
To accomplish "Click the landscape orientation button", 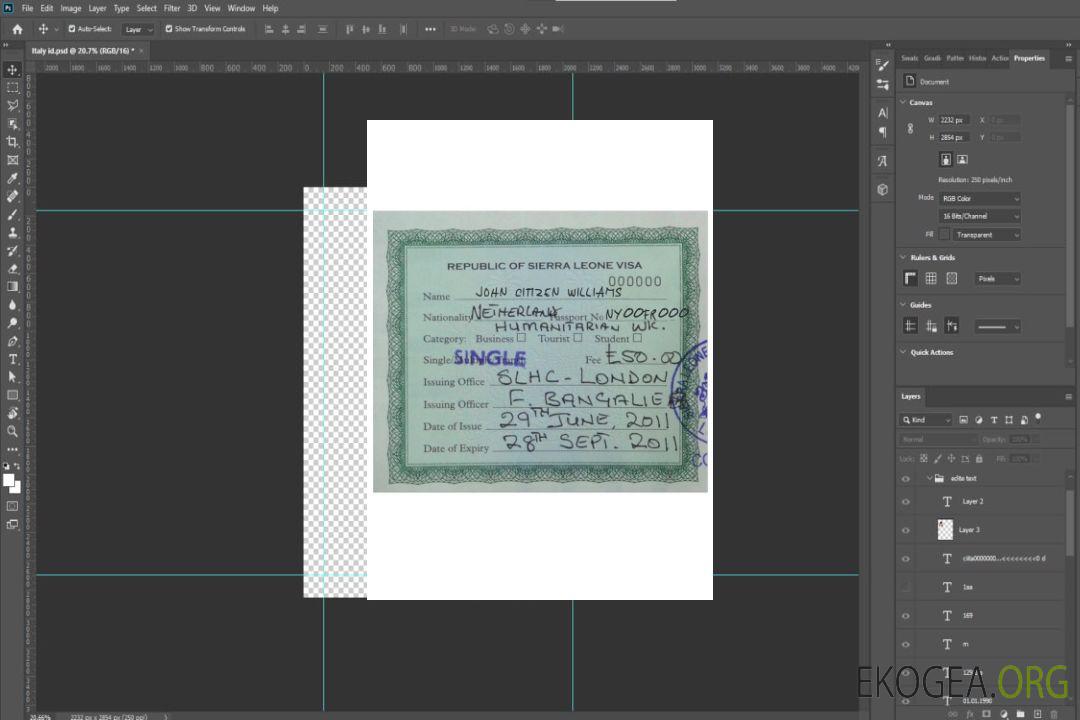I will (x=962, y=159).
